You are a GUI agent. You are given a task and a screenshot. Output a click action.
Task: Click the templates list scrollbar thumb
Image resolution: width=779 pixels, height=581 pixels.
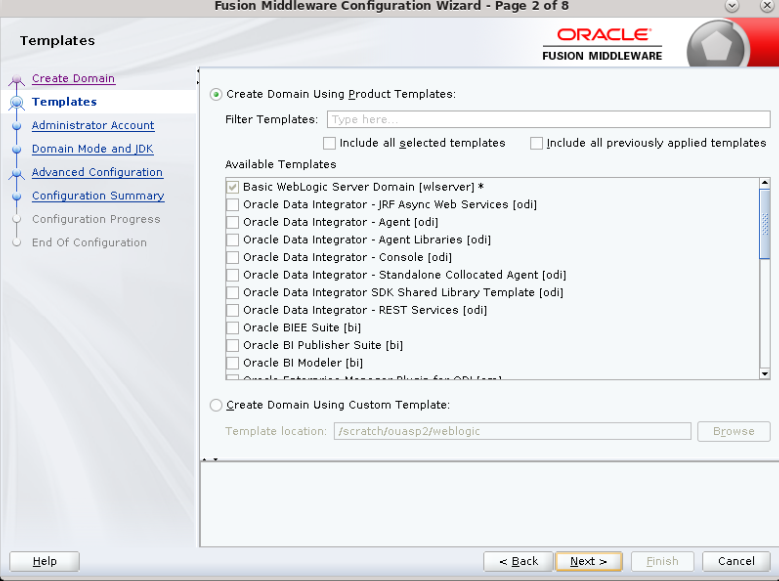[765, 224]
